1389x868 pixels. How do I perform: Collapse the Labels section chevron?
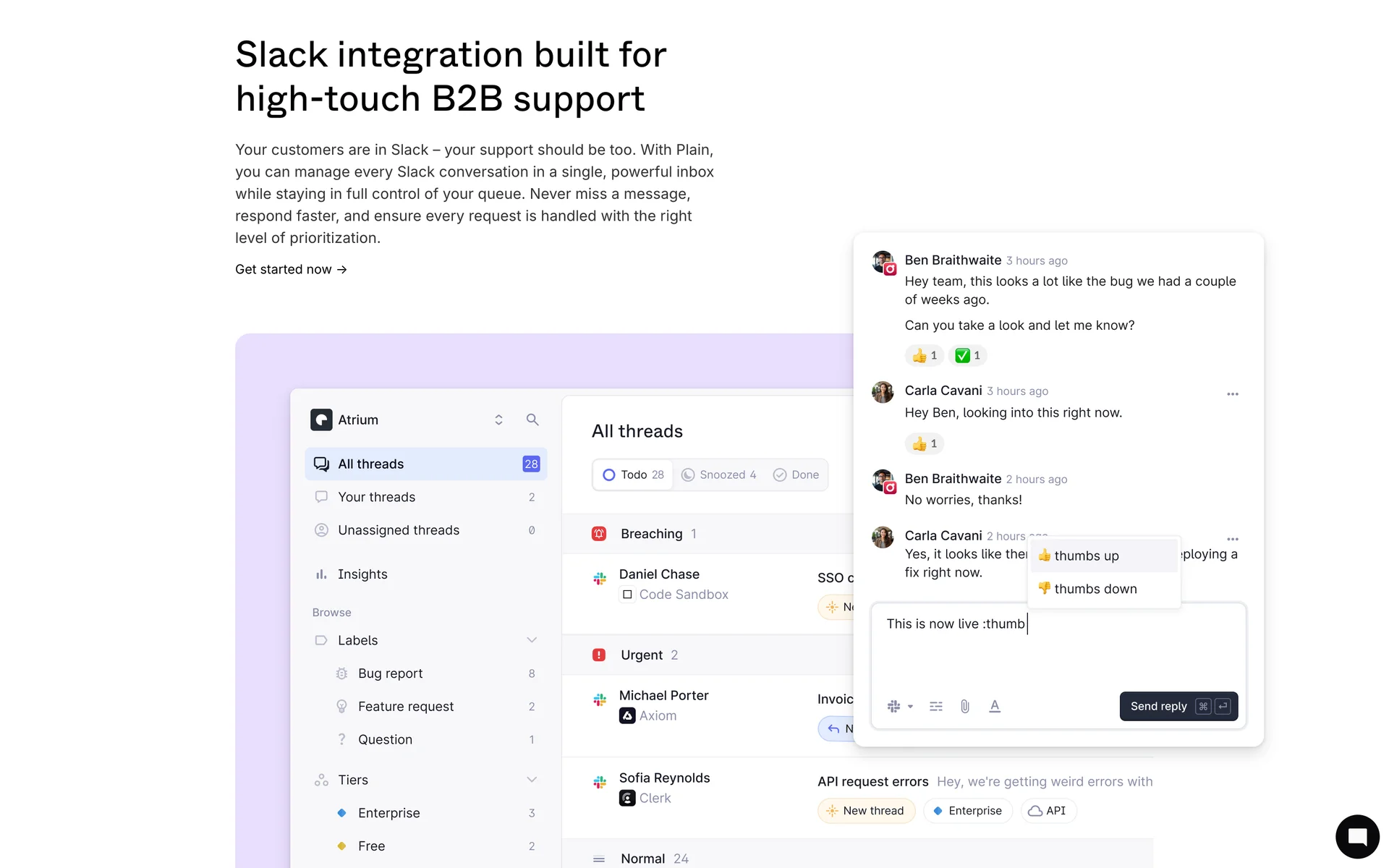click(x=532, y=640)
